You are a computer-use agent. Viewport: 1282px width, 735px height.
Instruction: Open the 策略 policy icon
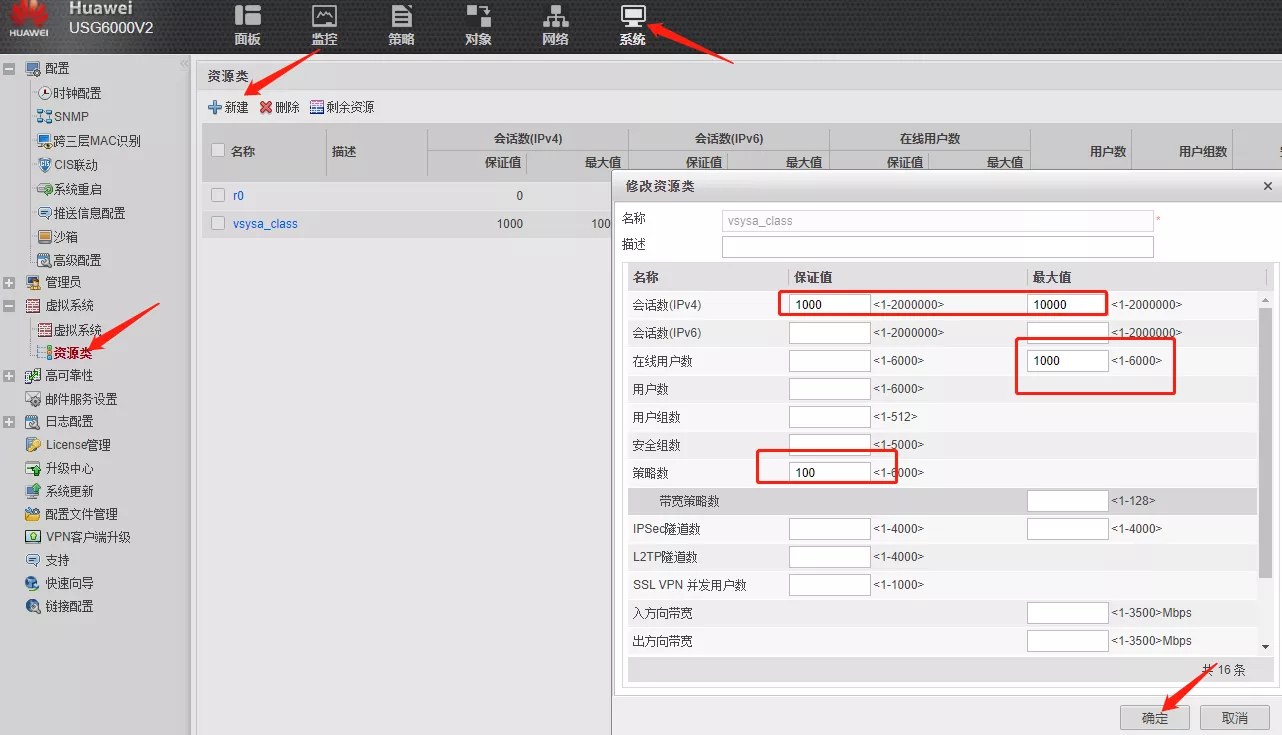[401, 17]
